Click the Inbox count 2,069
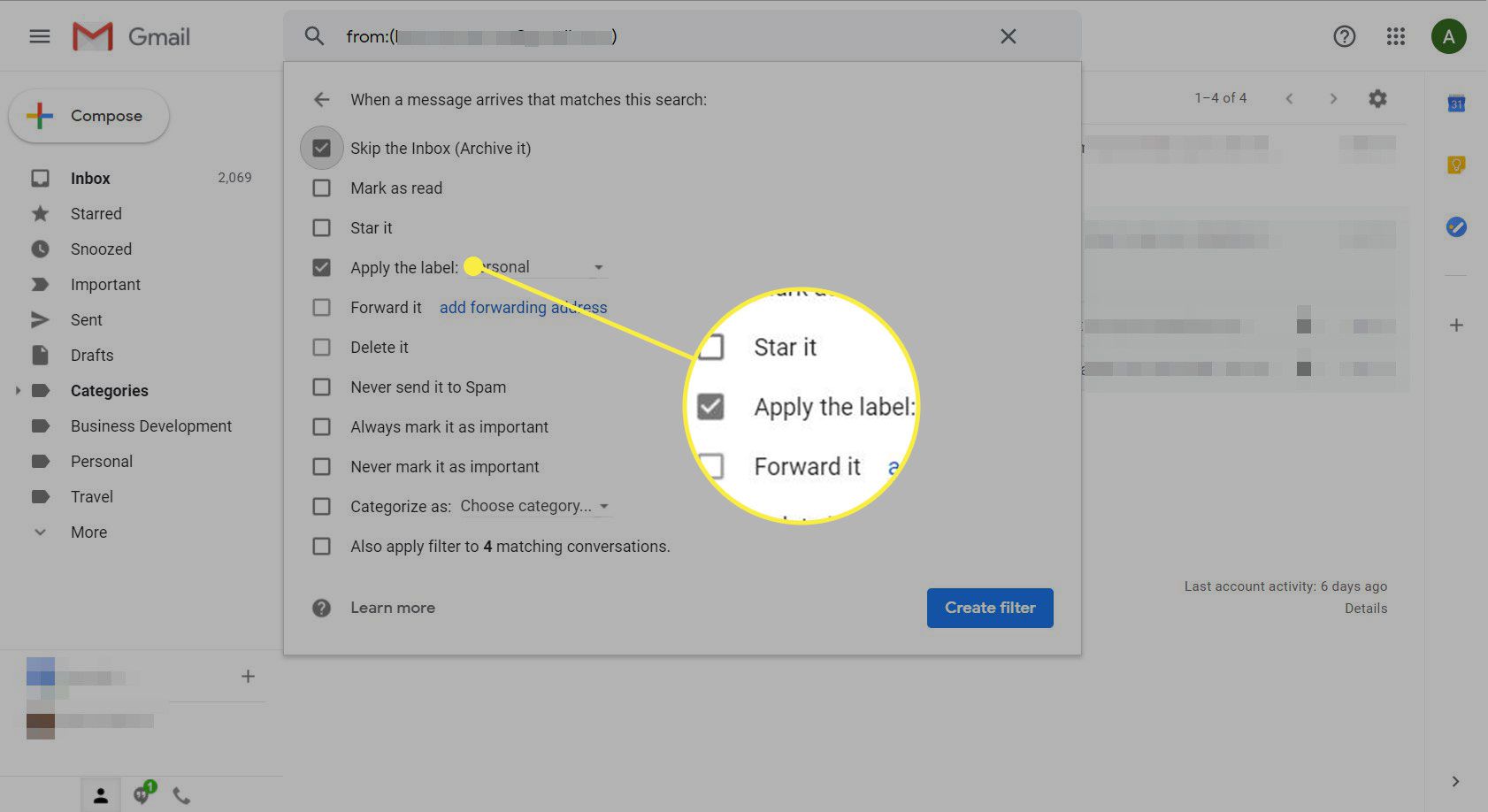The width and height of the screenshot is (1488, 812). pos(234,178)
